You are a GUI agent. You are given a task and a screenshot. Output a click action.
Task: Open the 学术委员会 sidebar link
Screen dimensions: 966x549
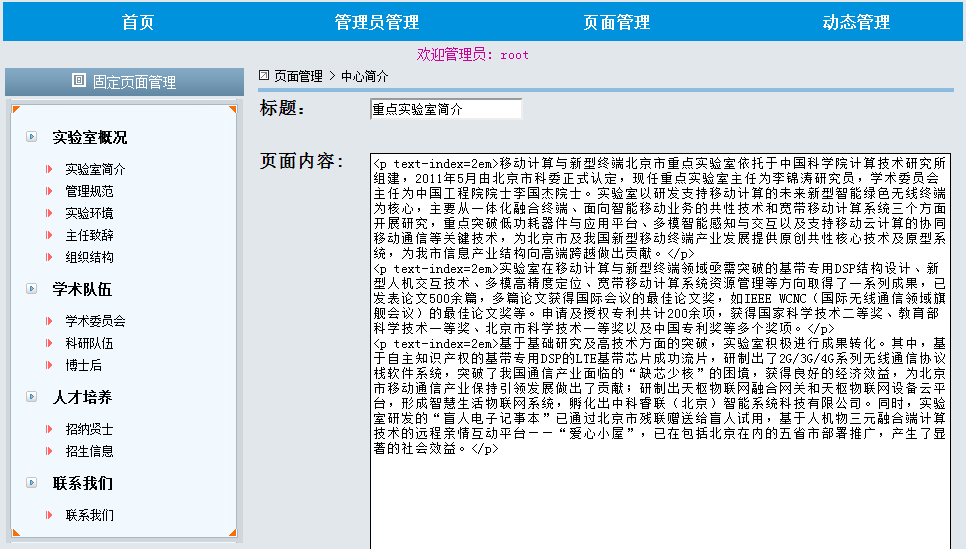click(95, 321)
